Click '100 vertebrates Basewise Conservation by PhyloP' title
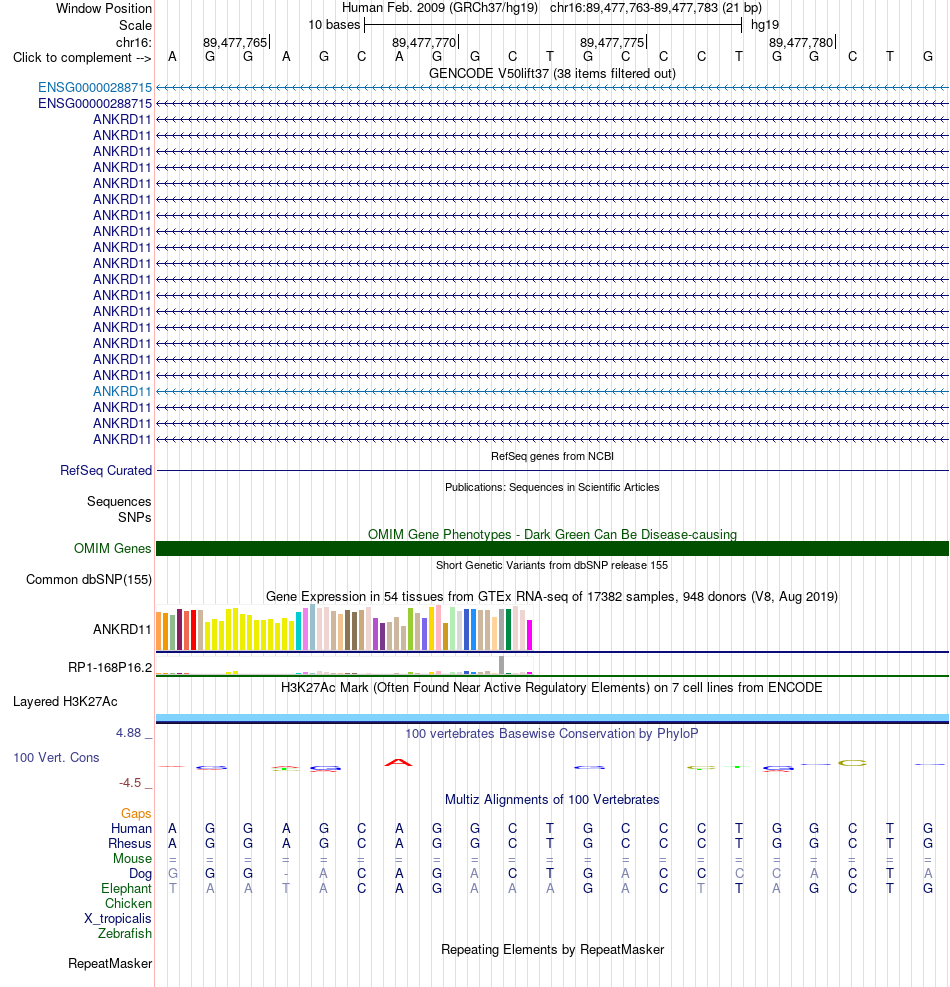The width and height of the screenshot is (950, 987). point(552,733)
